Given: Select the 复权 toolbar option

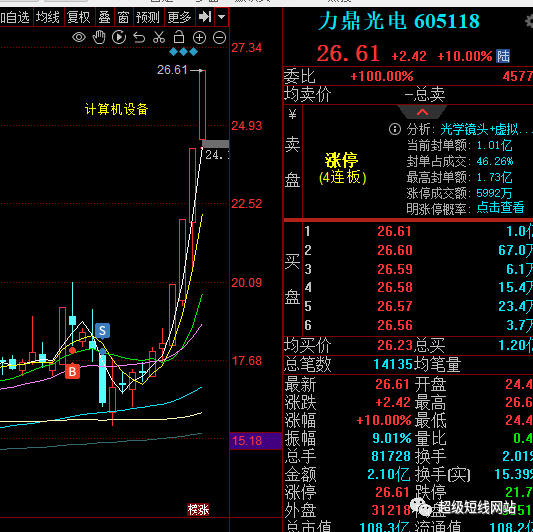Looking at the screenshot, I should (x=79, y=17).
